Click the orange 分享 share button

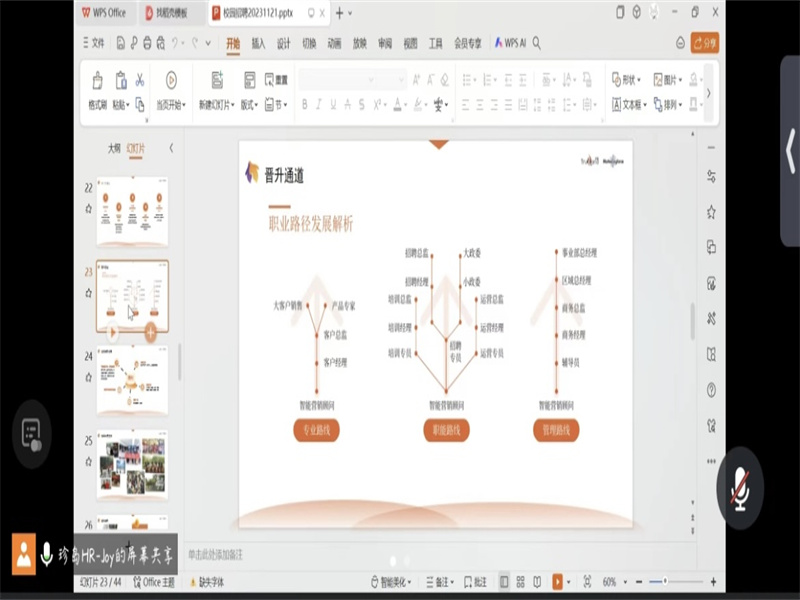point(704,43)
